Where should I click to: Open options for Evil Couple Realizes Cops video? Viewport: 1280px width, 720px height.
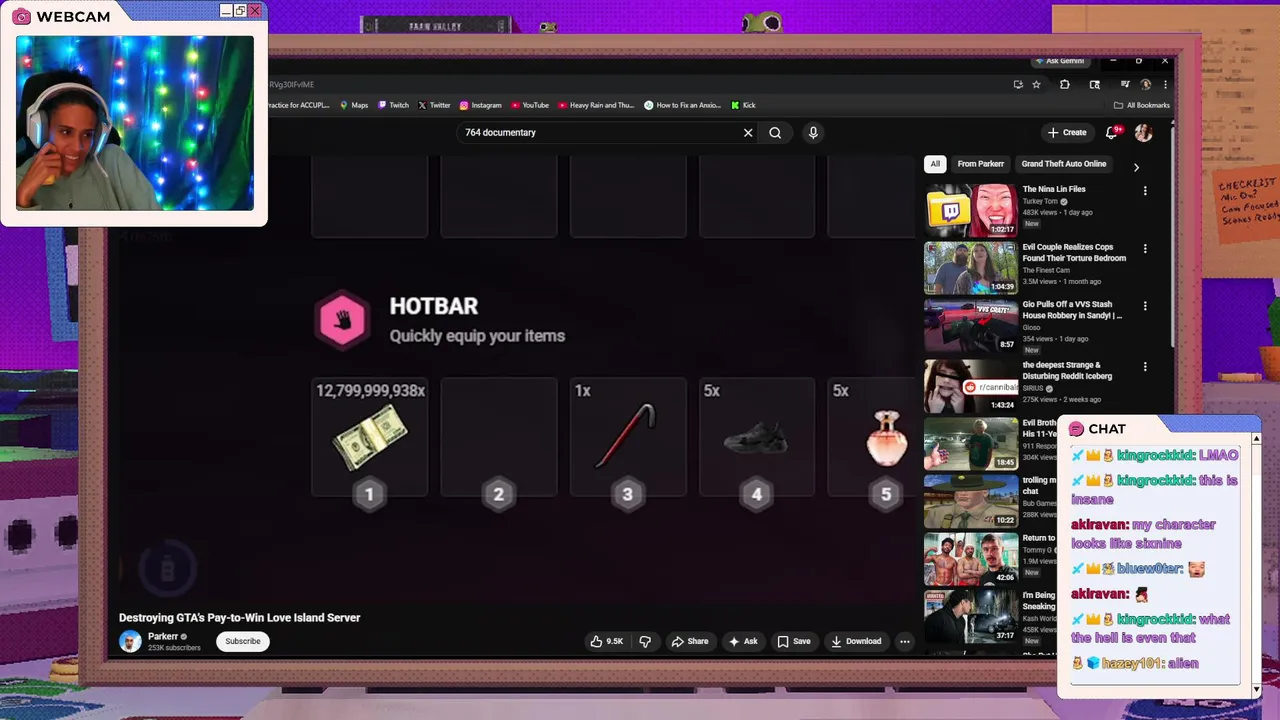(x=1145, y=248)
